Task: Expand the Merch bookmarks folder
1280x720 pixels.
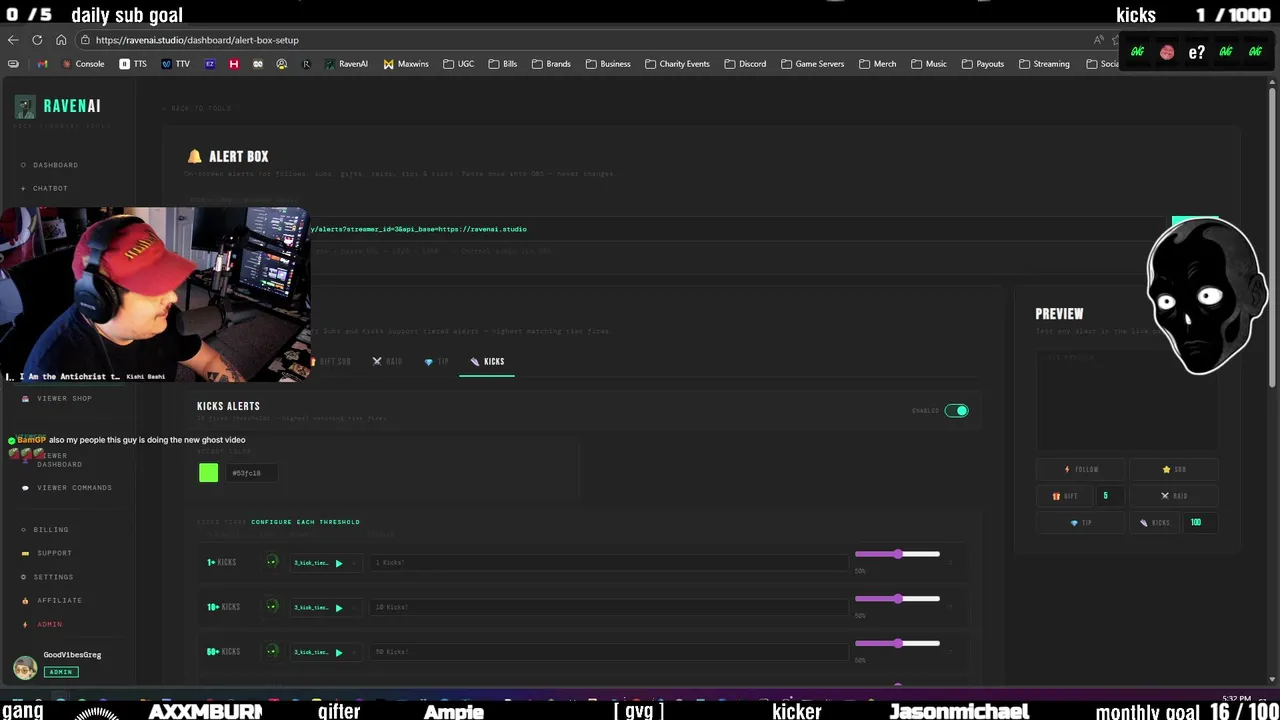Action: tap(877, 64)
